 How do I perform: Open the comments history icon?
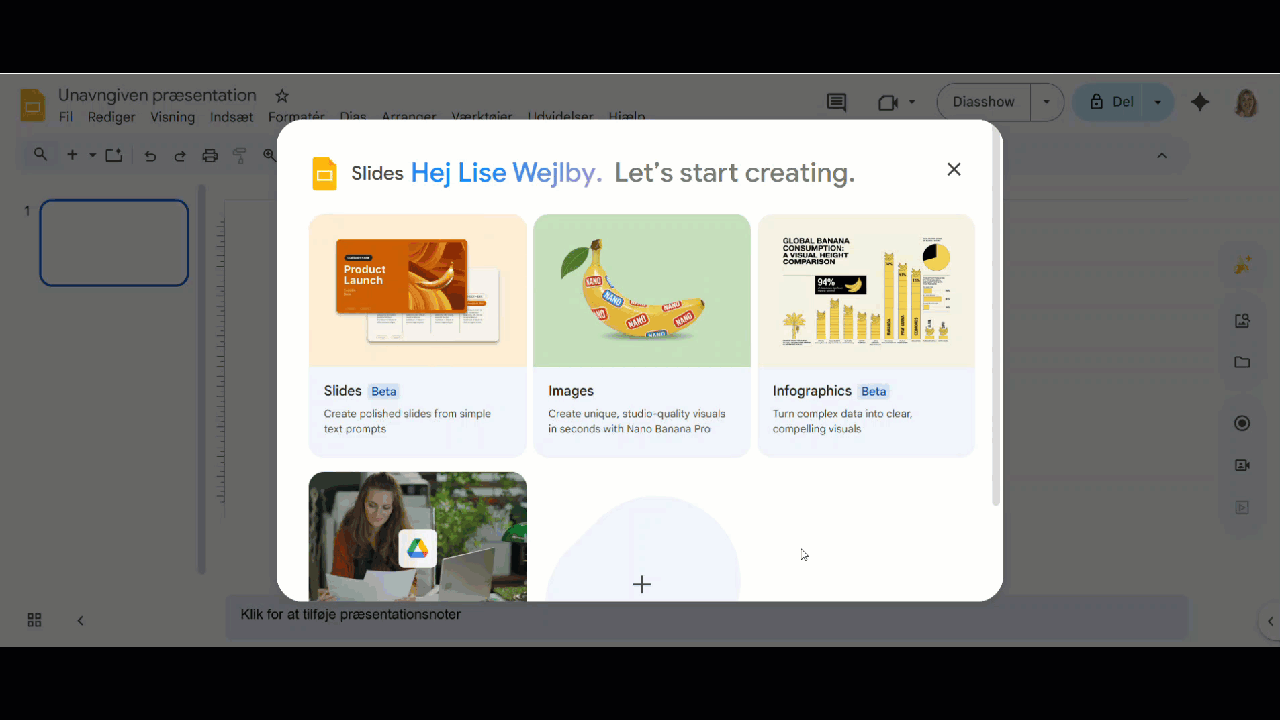[836, 102]
